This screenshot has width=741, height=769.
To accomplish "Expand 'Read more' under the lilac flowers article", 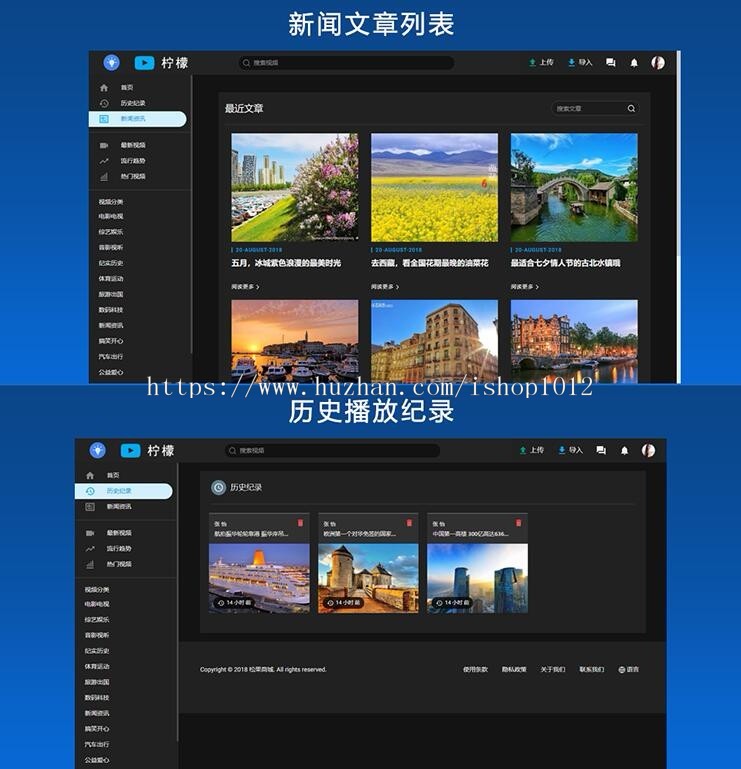I will tap(245, 286).
